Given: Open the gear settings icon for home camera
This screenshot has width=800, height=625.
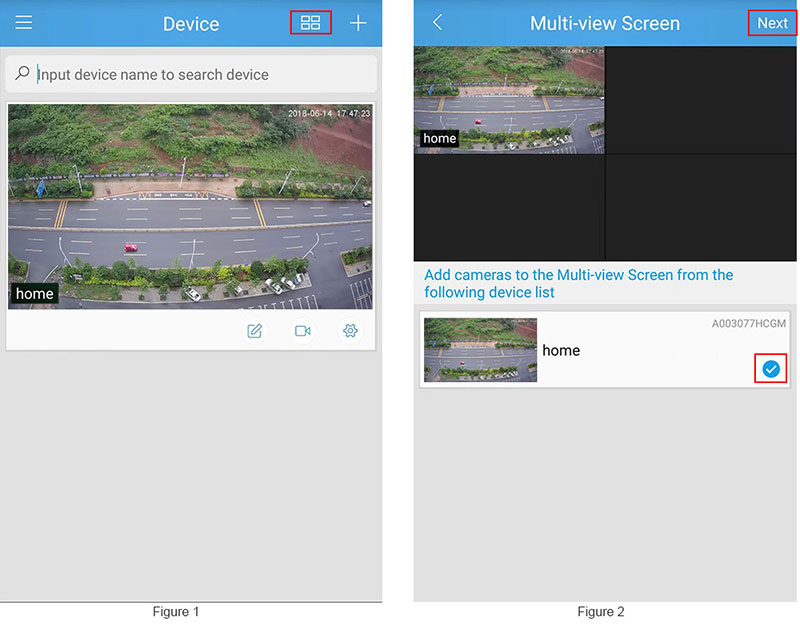Looking at the screenshot, I should tap(350, 331).
